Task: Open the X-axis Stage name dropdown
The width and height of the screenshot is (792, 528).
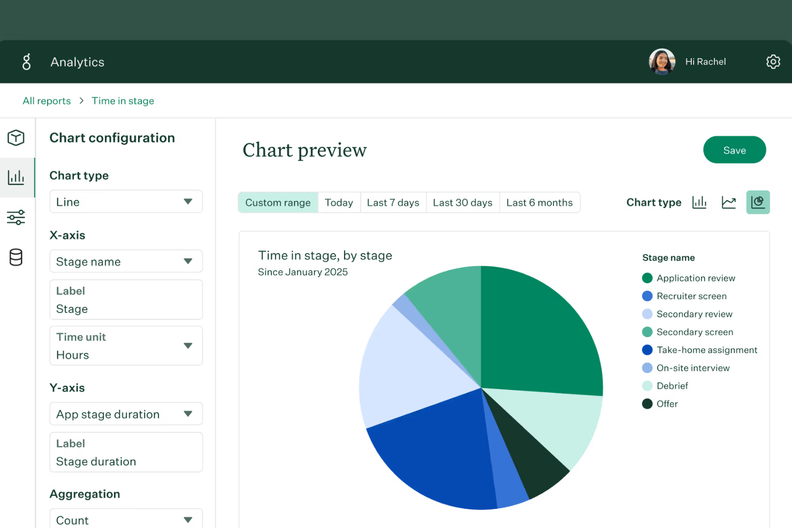Action: pyautogui.click(x=126, y=262)
